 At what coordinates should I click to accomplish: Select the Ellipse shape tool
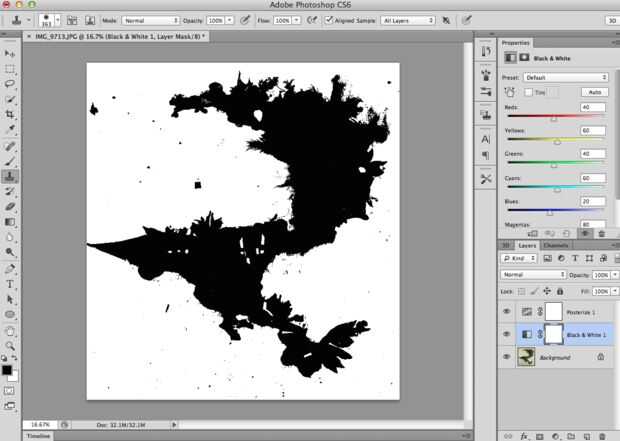click(10, 315)
